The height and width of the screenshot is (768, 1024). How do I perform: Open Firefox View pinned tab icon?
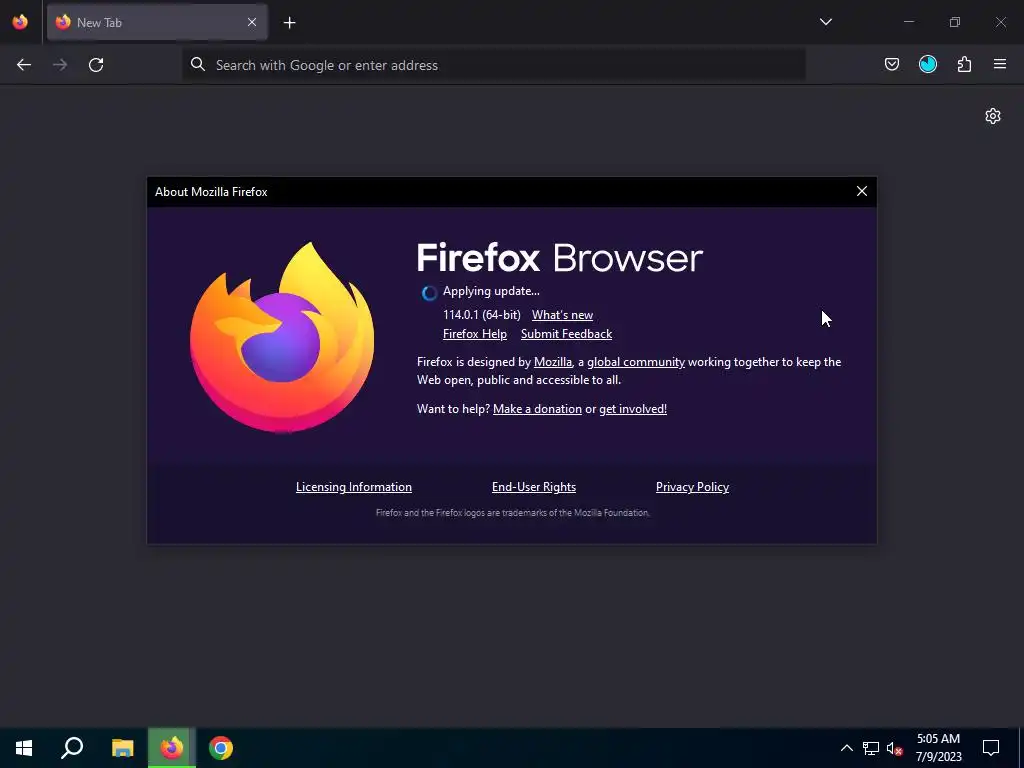click(20, 22)
